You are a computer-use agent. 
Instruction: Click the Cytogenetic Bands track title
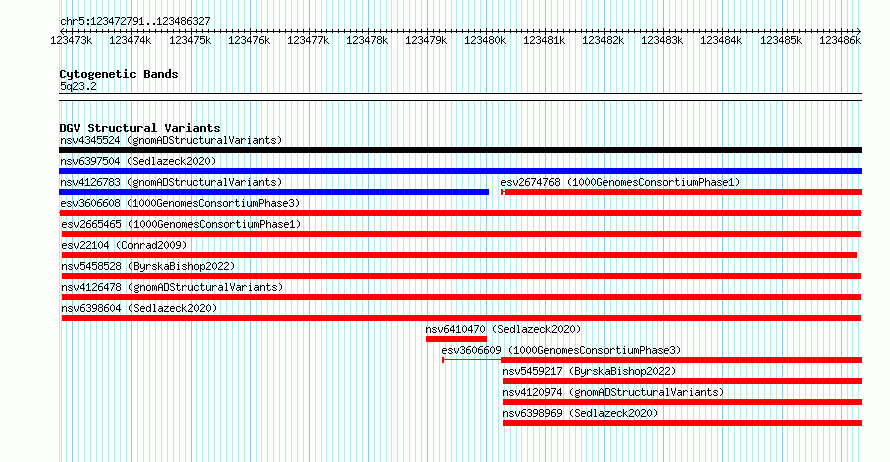(x=119, y=74)
